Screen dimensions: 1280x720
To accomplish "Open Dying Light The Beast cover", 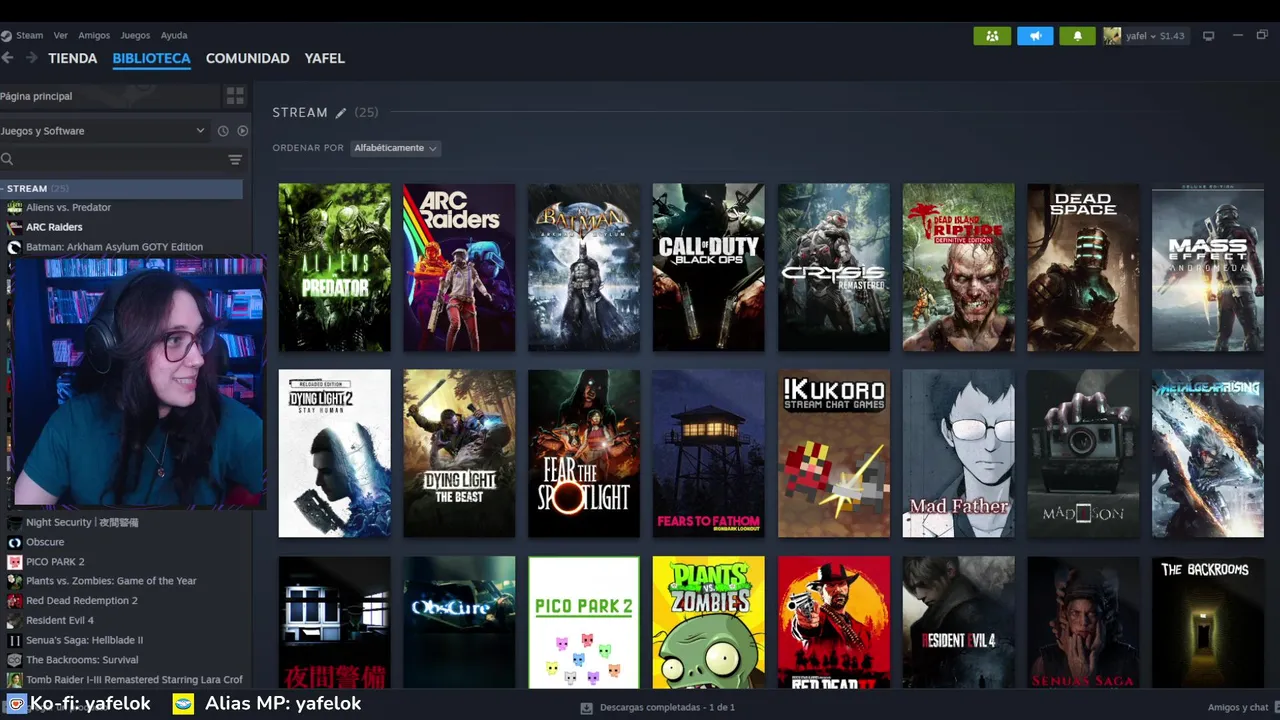I will coord(459,454).
